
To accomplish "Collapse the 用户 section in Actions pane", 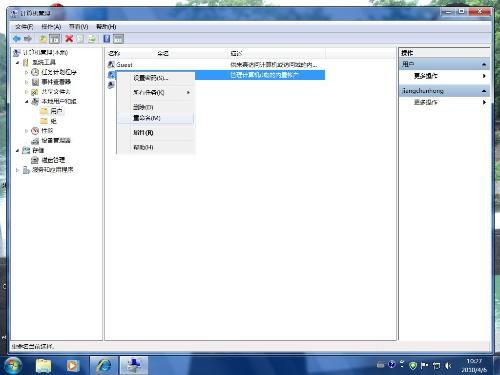I will pos(484,64).
